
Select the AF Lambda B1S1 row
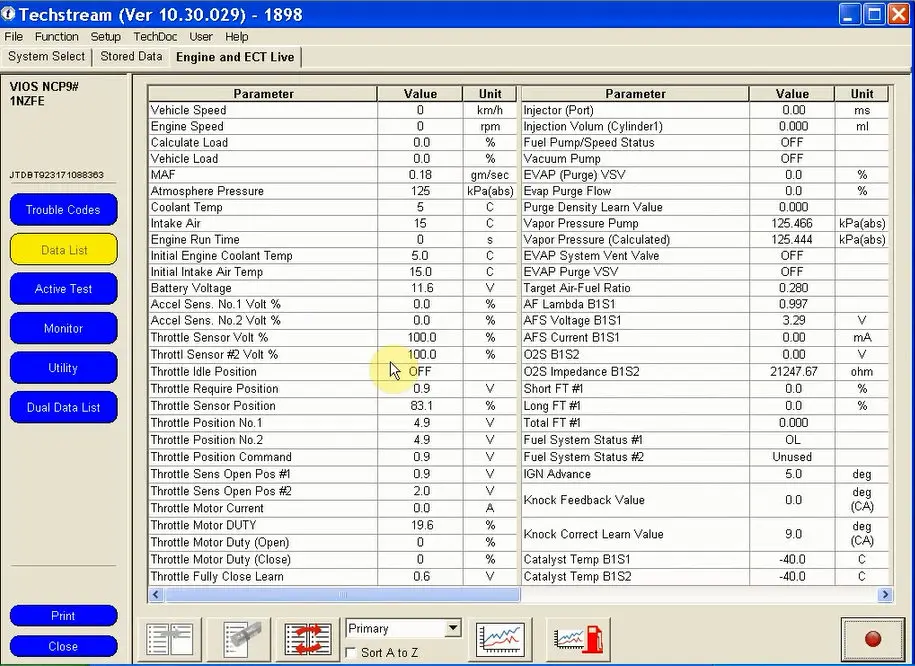click(x=705, y=304)
